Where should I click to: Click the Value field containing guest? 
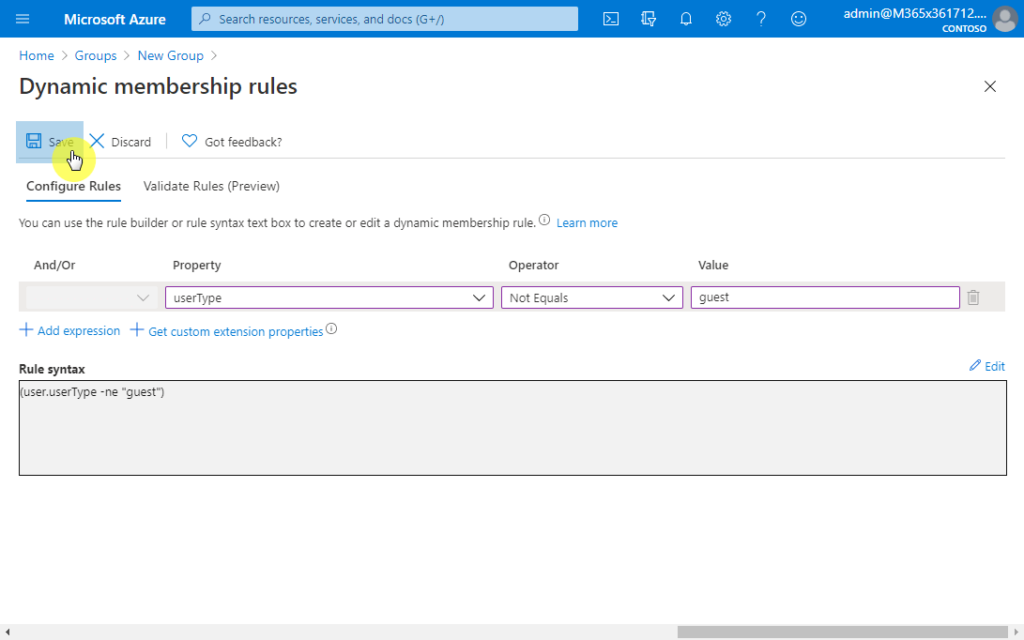825,297
